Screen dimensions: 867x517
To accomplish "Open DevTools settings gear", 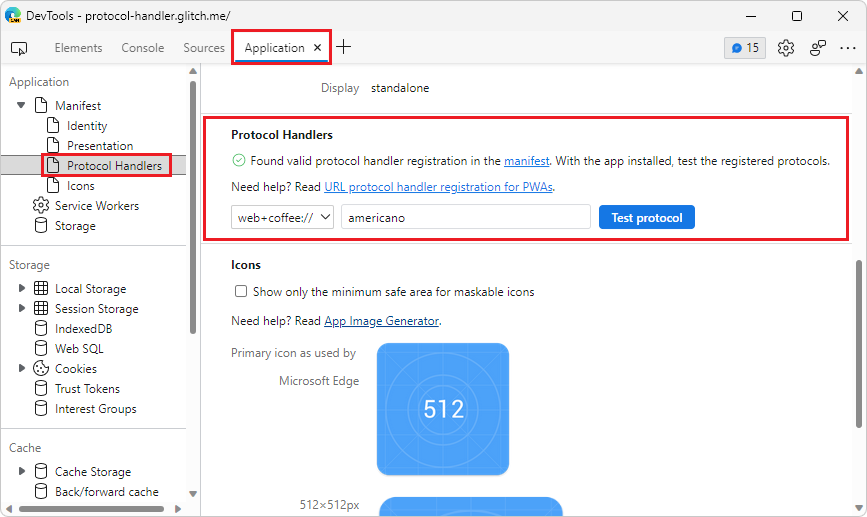I will click(x=786, y=48).
